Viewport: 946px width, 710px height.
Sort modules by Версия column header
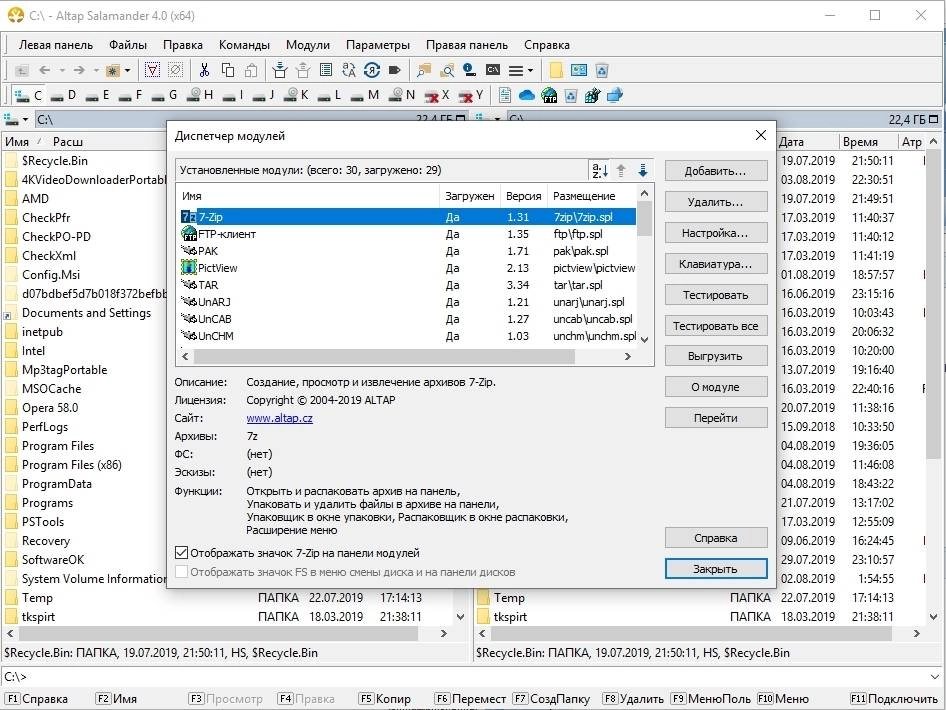[523, 196]
